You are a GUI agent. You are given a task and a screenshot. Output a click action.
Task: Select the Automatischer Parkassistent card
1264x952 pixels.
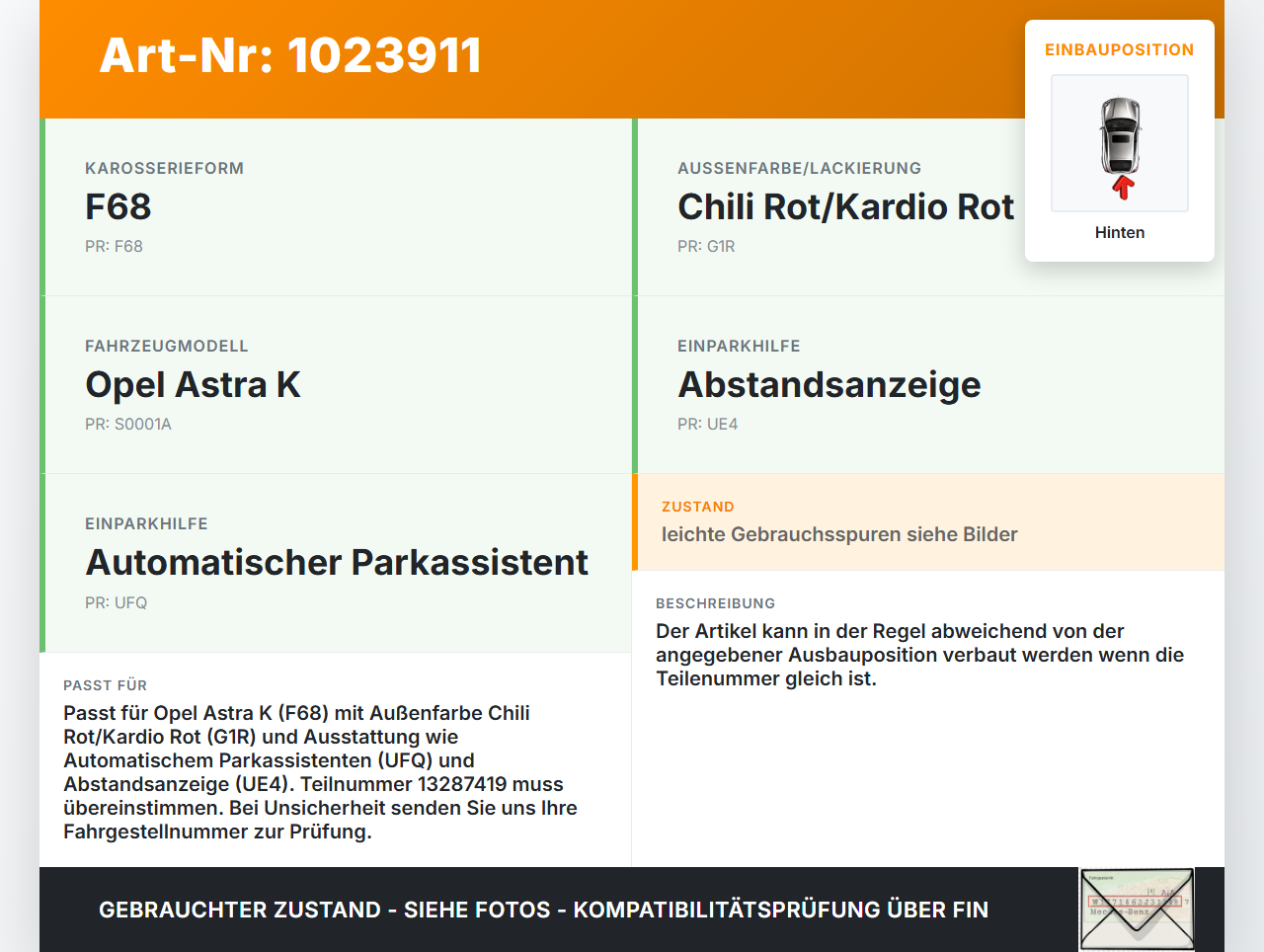pos(336,563)
